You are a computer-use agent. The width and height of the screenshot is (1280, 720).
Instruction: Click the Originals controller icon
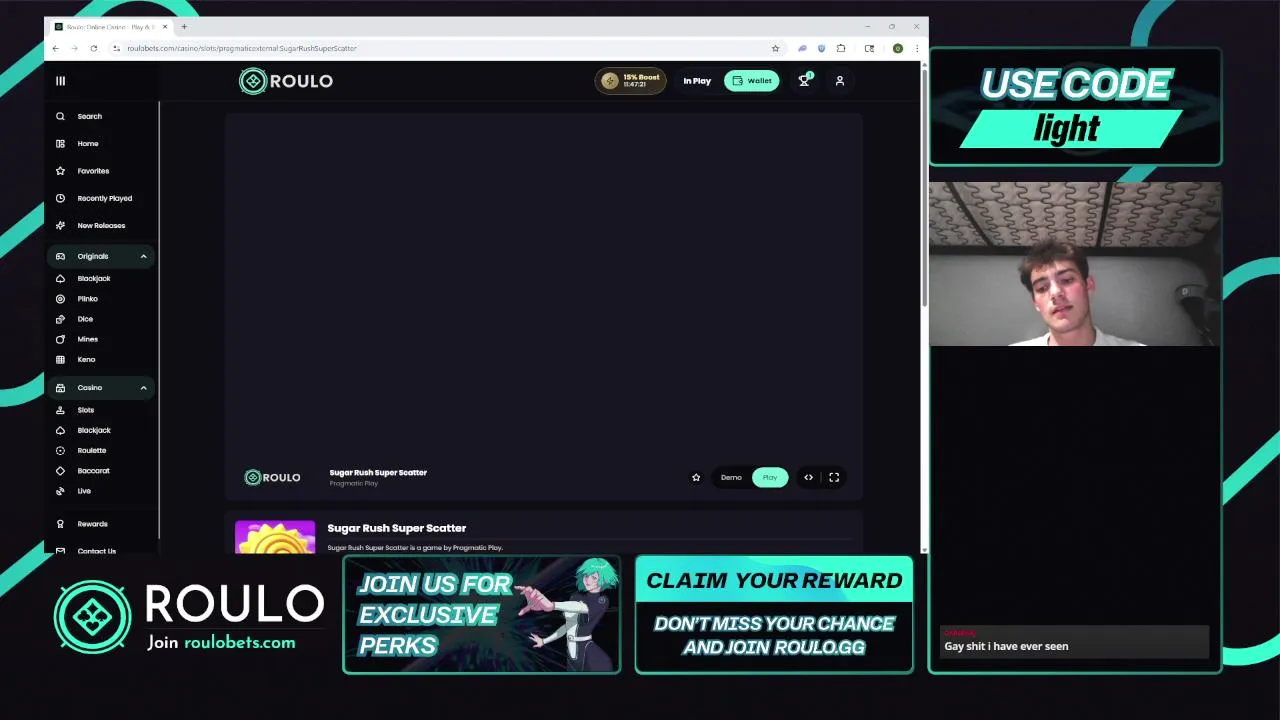(60, 256)
